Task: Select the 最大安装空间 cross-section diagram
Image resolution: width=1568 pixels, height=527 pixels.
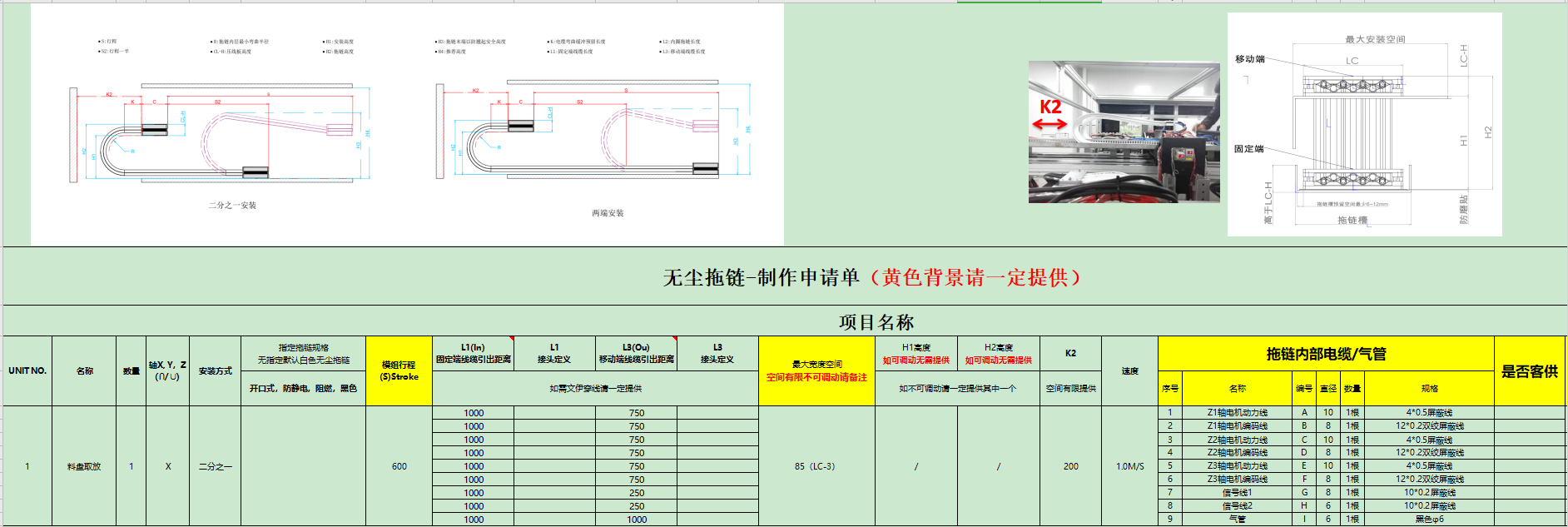Action: coord(1364,124)
